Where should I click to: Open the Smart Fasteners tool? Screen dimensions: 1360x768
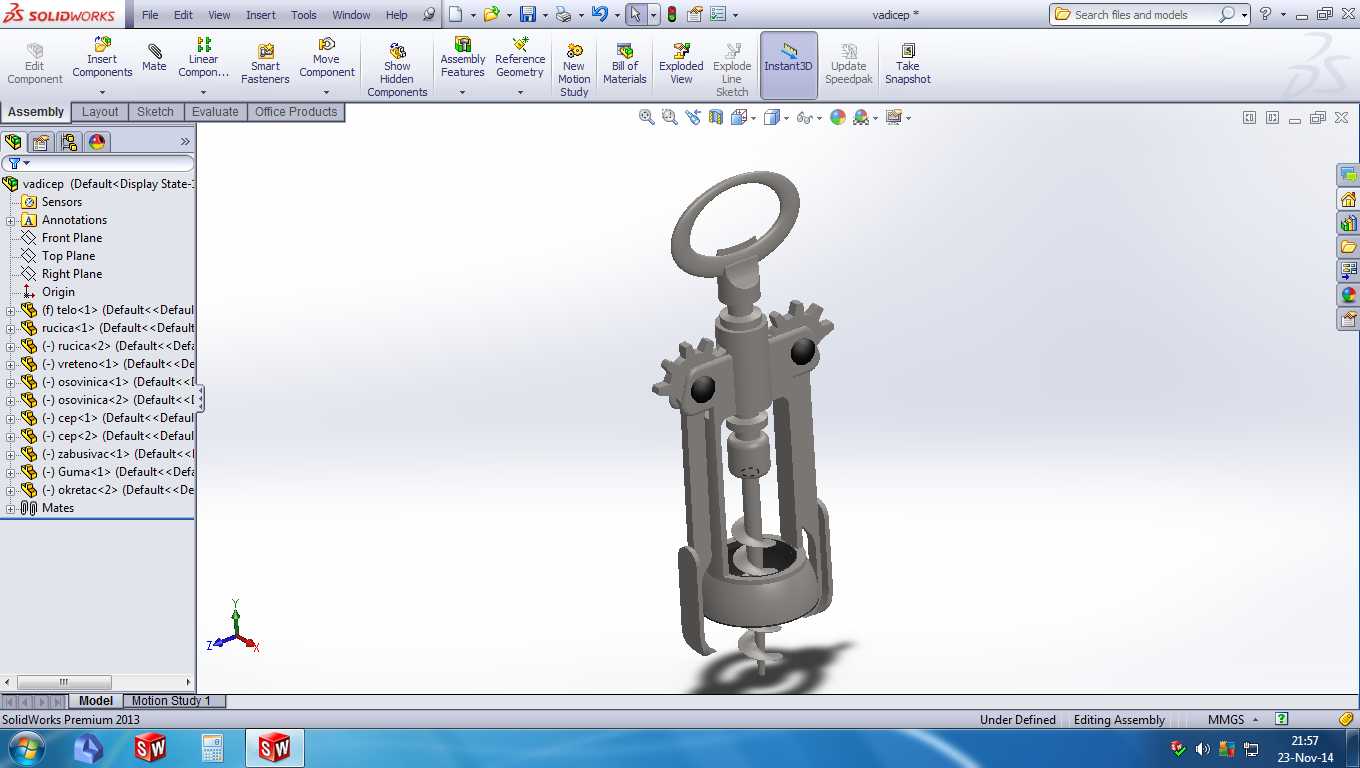coord(265,65)
